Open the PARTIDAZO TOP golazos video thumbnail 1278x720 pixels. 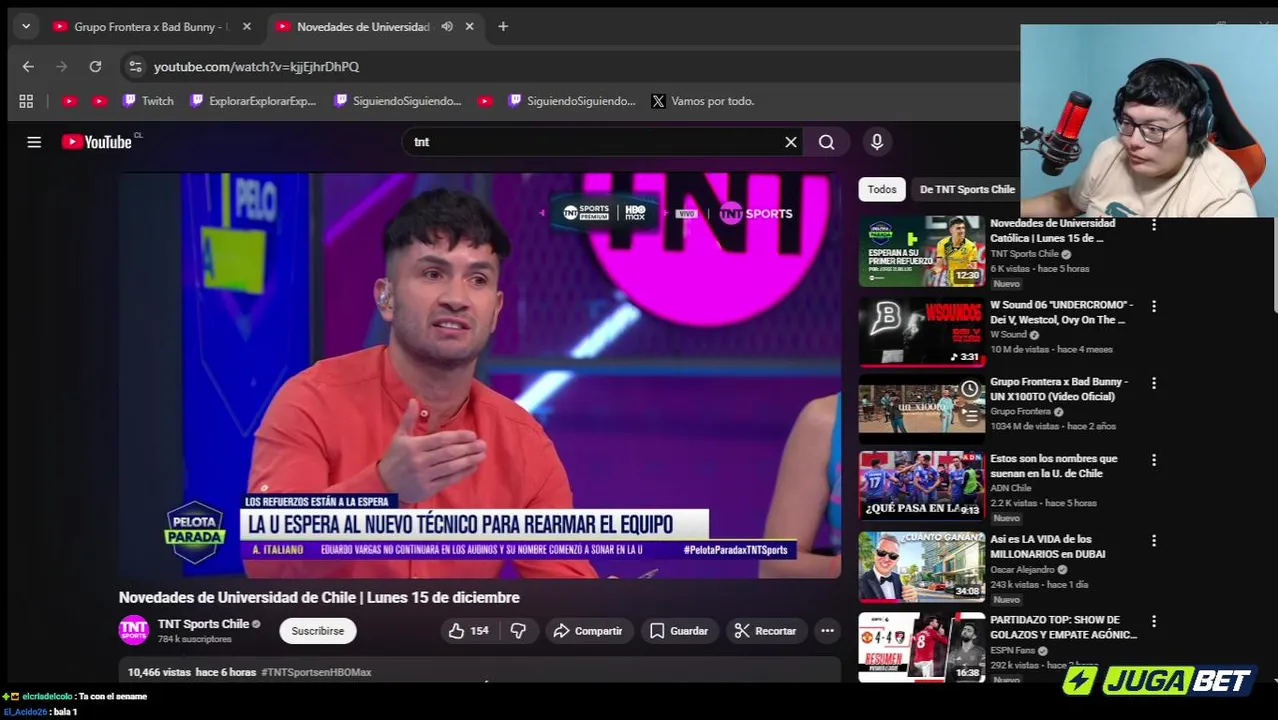pos(922,647)
